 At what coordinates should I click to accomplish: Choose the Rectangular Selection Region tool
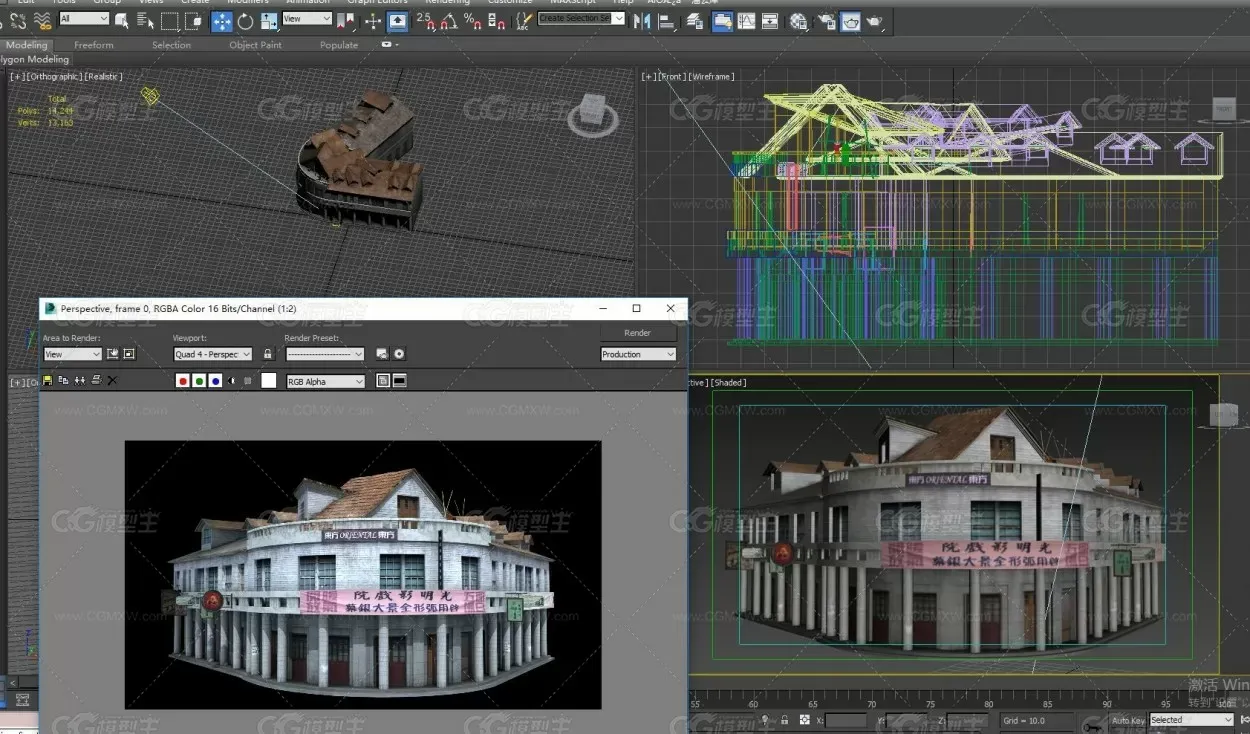point(170,20)
